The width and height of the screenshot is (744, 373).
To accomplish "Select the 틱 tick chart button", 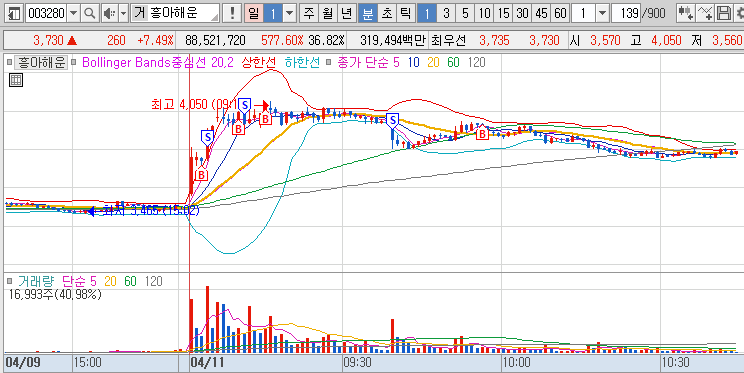I will pos(405,13).
